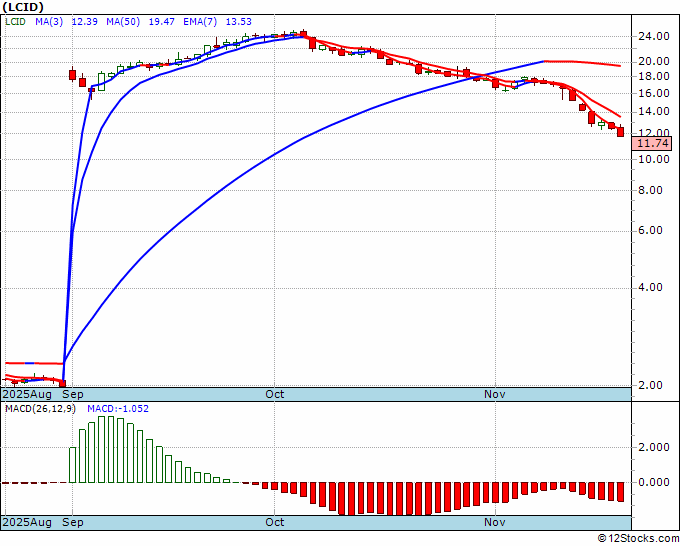The image size is (680, 546).
Task: Click the Oct label on price chart axis
Action: [x=275, y=394]
